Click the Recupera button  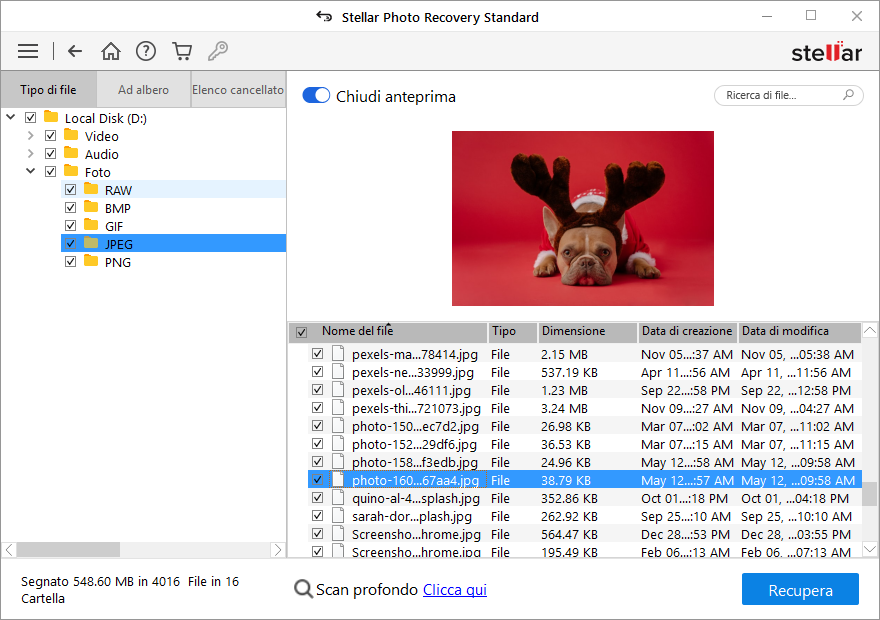(x=800, y=589)
